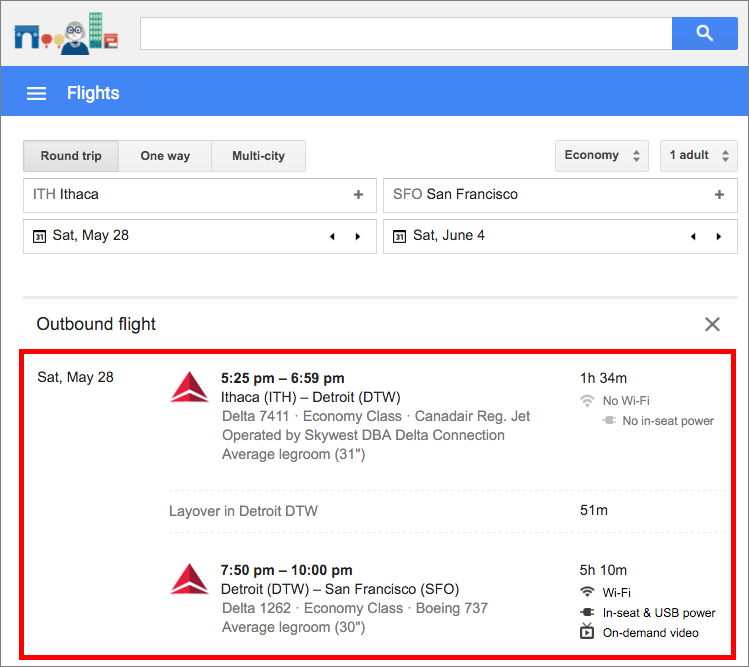Switch to One way trip
Viewport: 749px width, 667px height.
(x=165, y=156)
